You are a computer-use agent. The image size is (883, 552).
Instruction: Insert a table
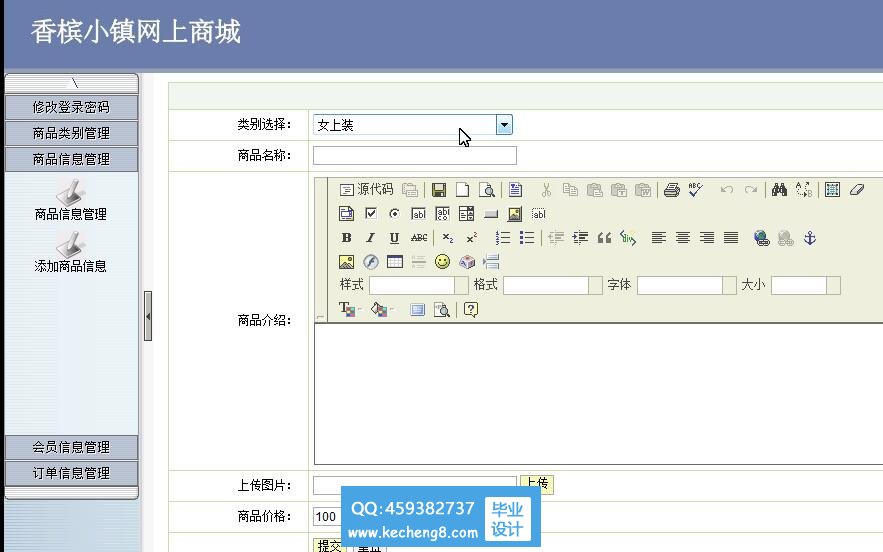(x=395, y=262)
